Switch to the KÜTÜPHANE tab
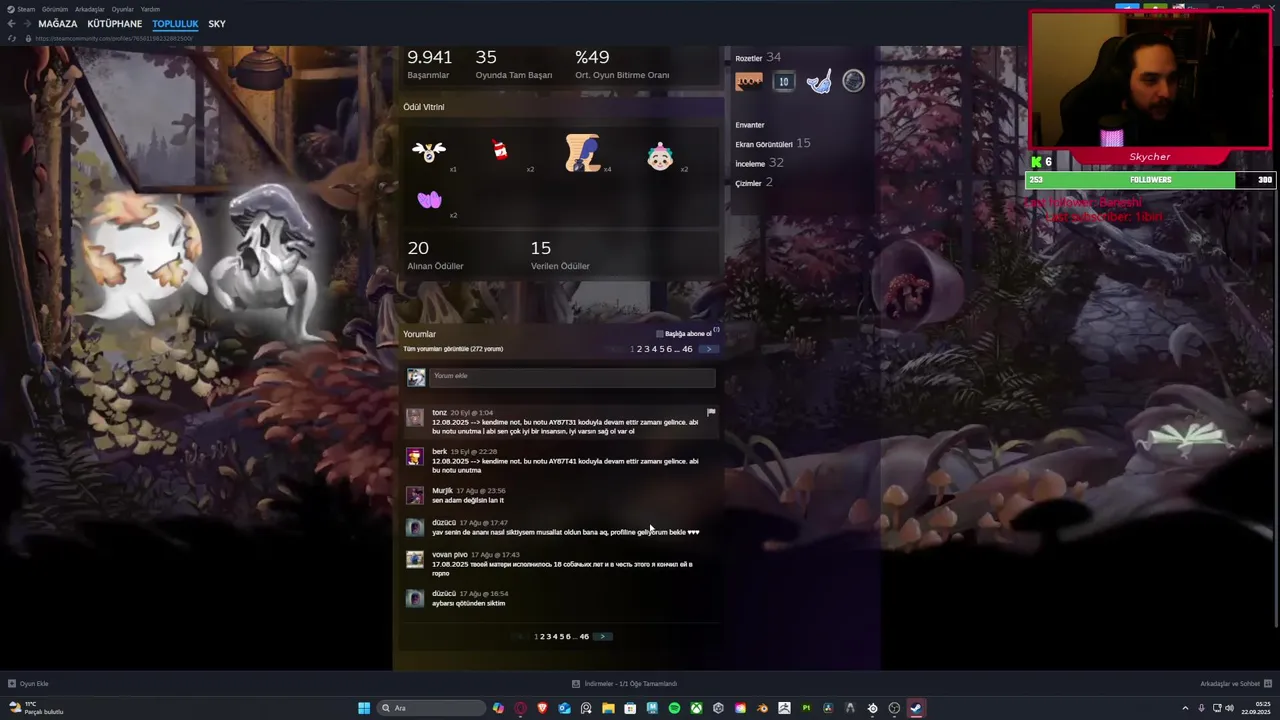The width and height of the screenshot is (1280, 720). [115, 24]
